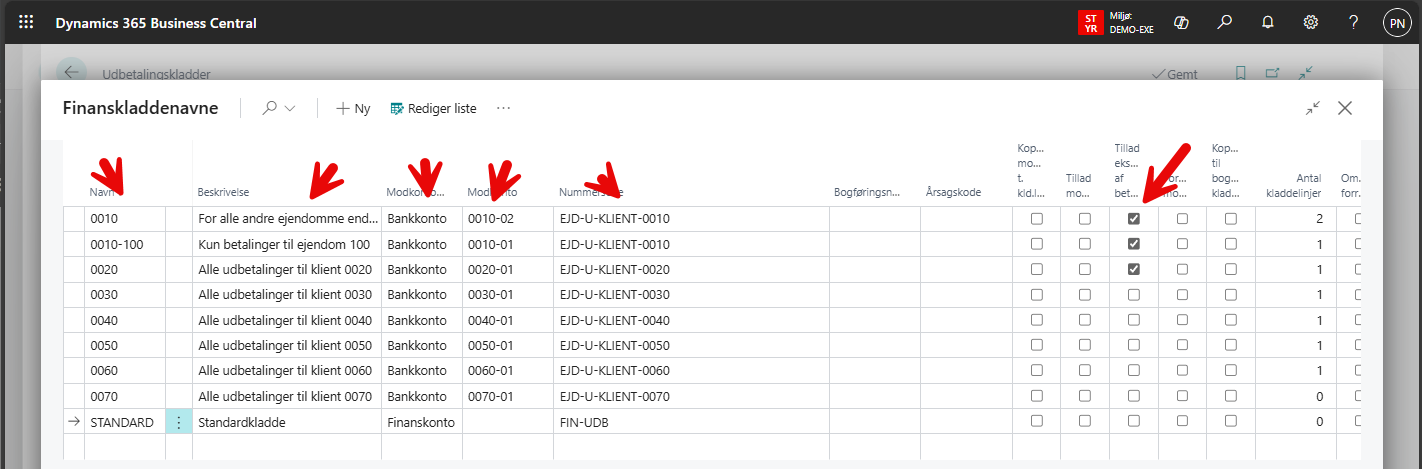Open the more options ellipsis menu

[504, 108]
